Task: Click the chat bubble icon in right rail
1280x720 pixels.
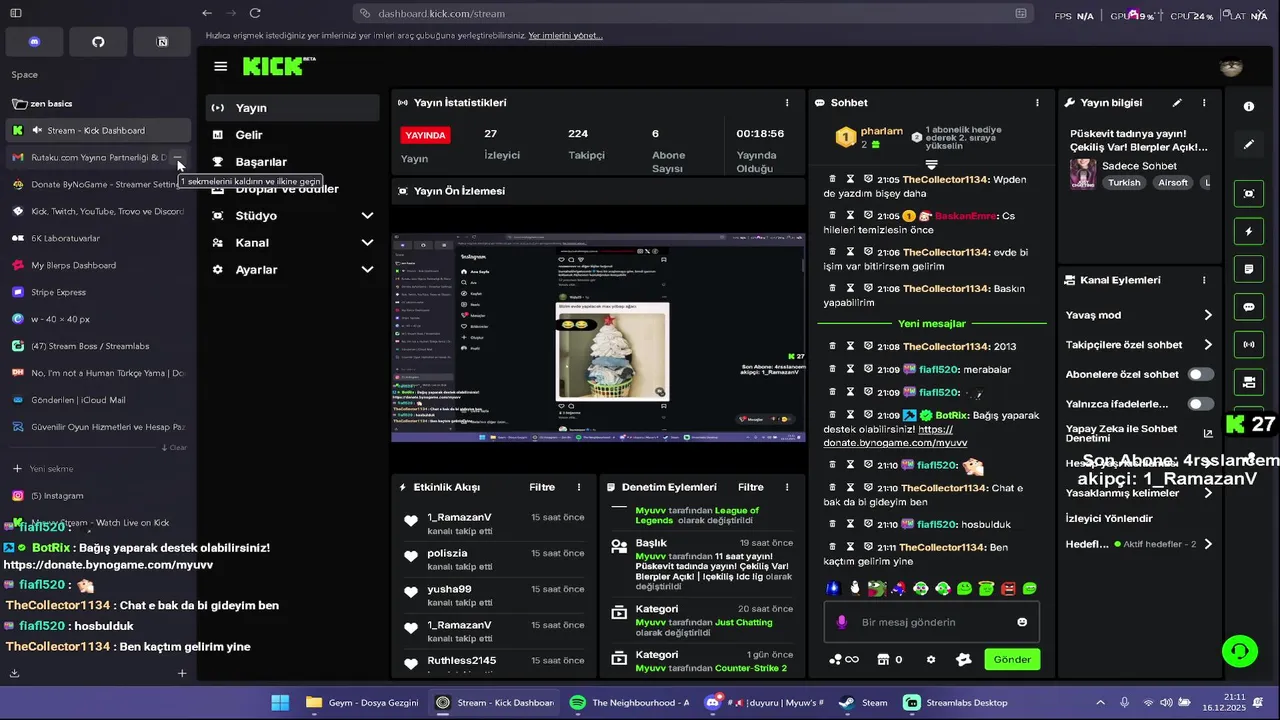Action: click(x=1249, y=307)
